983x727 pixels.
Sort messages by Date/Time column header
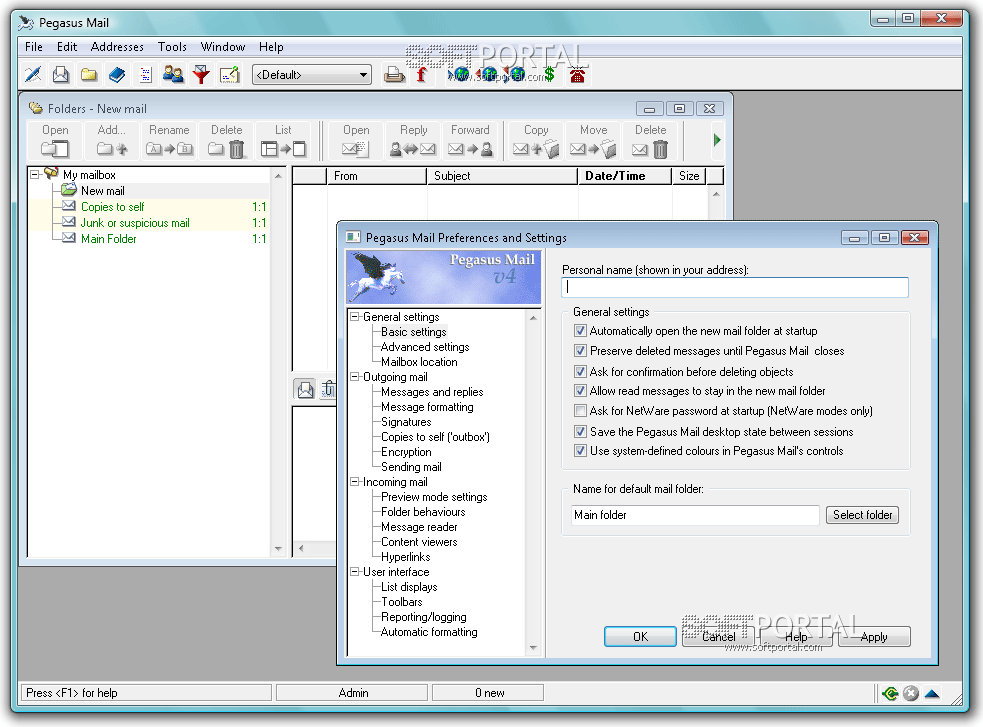624,176
